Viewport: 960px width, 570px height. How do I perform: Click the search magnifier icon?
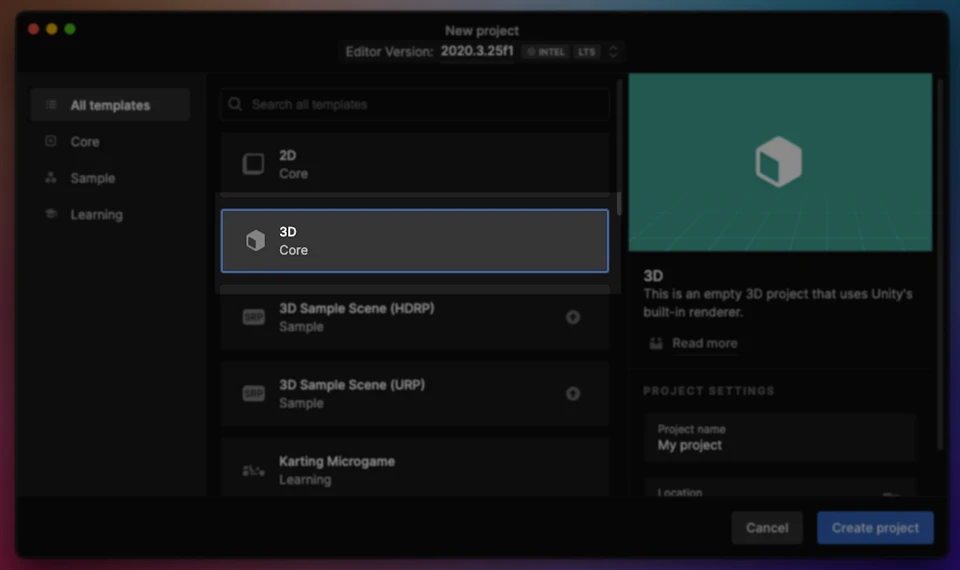[x=235, y=104]
